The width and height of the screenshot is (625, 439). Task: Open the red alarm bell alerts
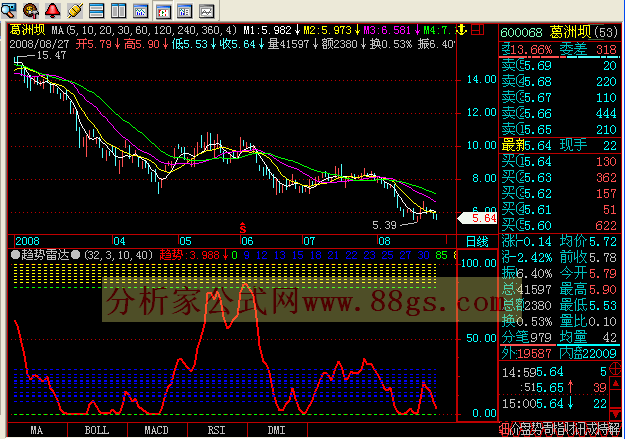[x=53, y=10]
